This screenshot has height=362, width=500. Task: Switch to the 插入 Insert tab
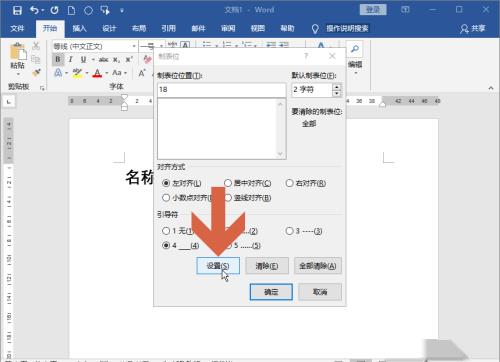coord(79,29)
